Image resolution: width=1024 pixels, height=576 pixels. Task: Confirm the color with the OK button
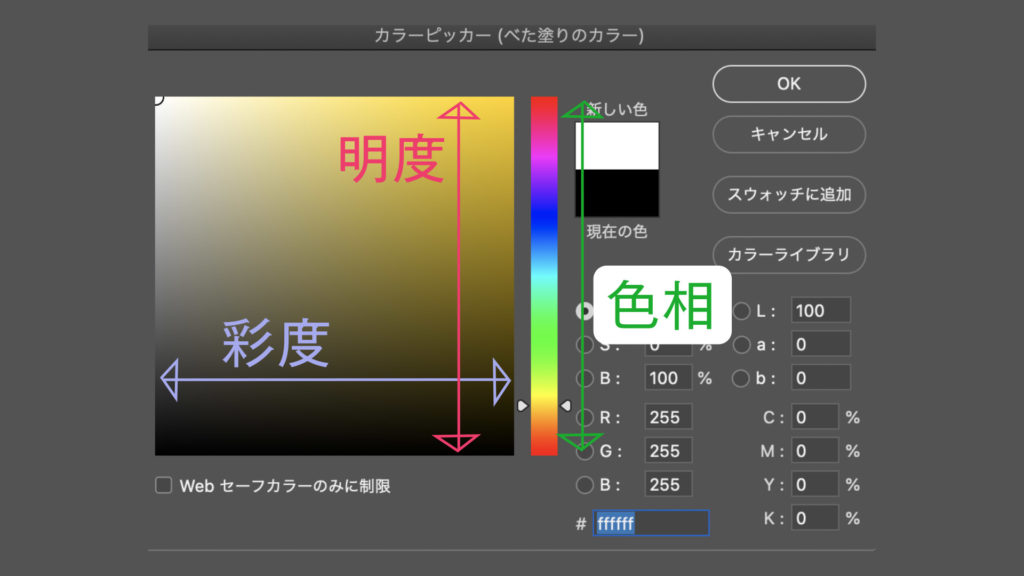(x=789, y=84)
